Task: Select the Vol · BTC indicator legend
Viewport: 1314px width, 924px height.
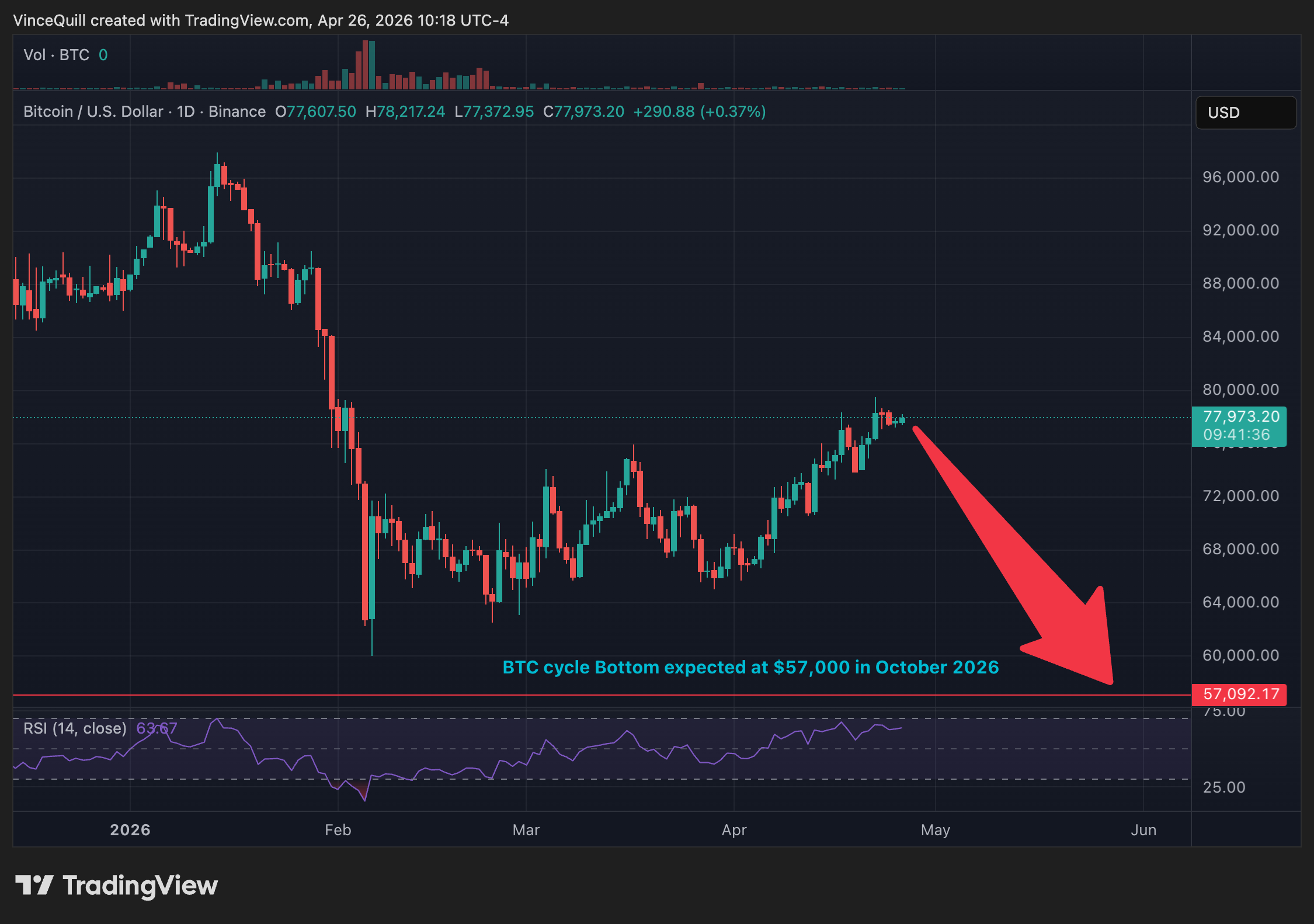Action: [x=57, y=54]
